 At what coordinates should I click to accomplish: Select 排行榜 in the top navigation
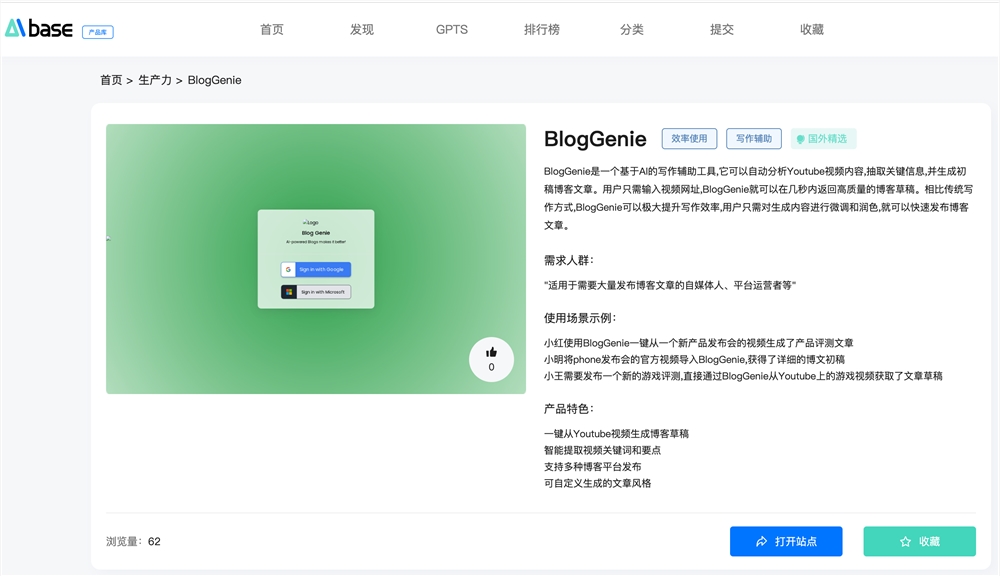[x=542, y=30]
